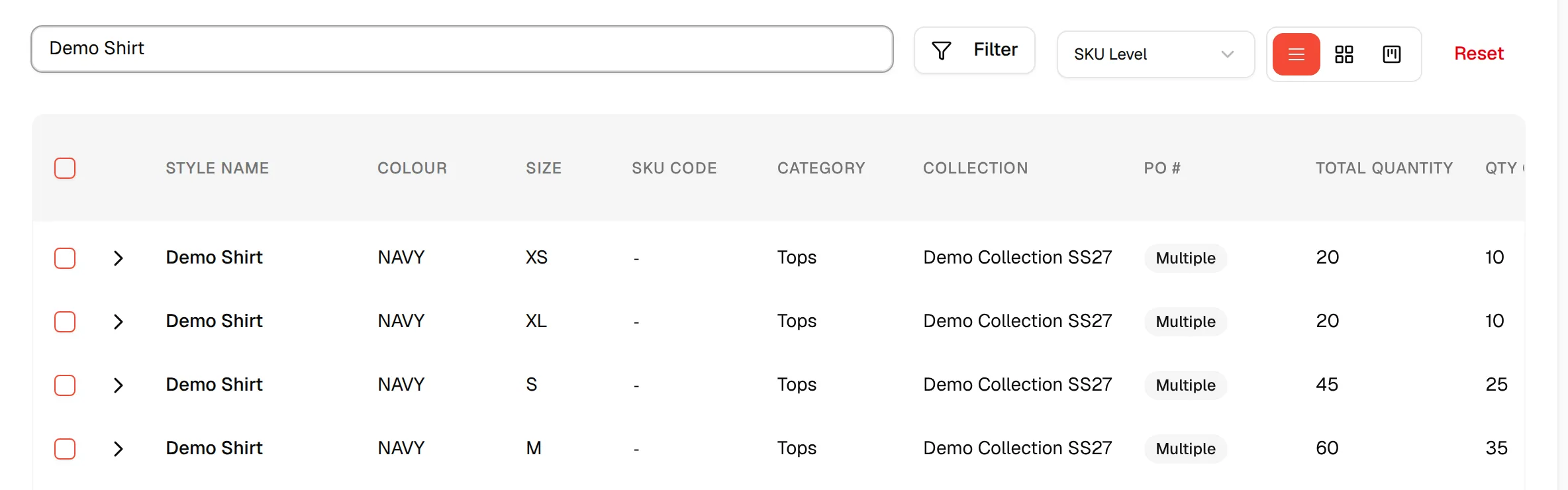Click the STYLE NAME column header
The height and width of the screenshot is (490, 1568).
coord(217,168)
